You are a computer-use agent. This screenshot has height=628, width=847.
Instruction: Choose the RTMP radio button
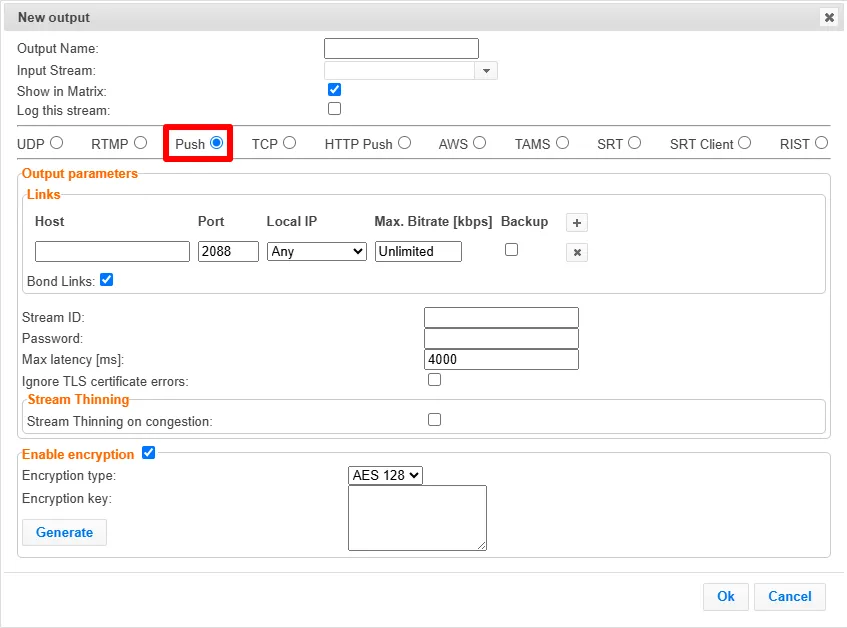[x=140, y=143]
